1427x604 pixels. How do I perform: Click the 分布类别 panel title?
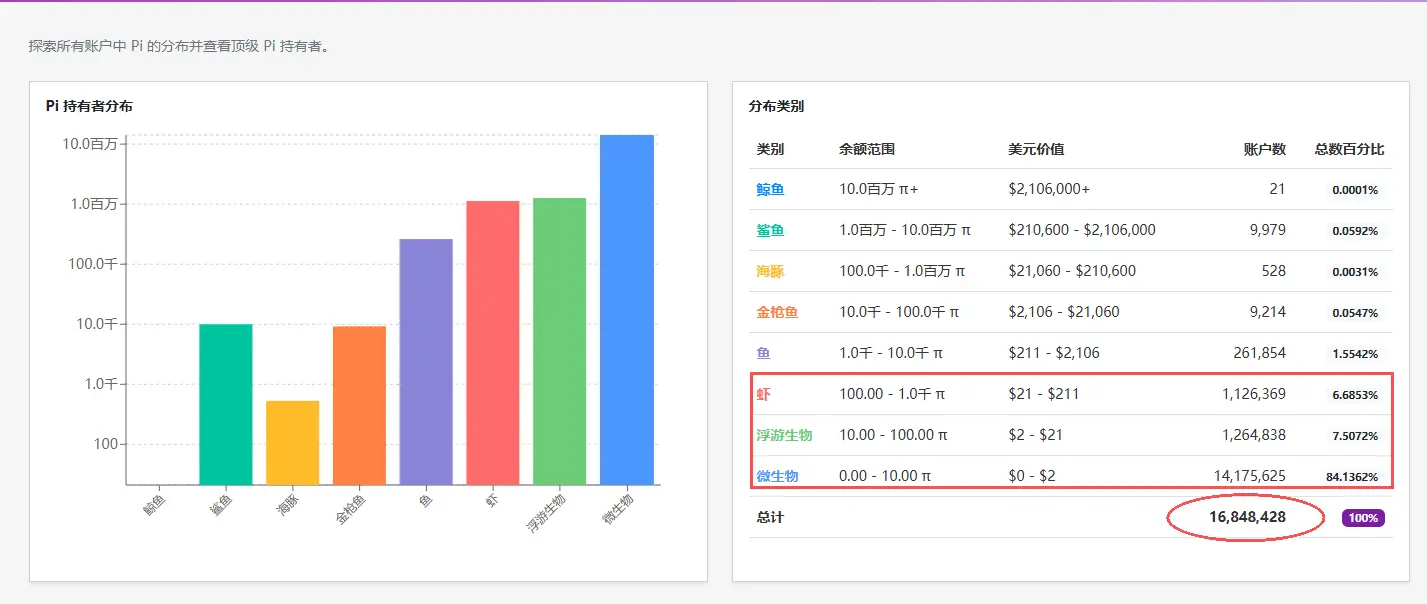tap(776, 106)
